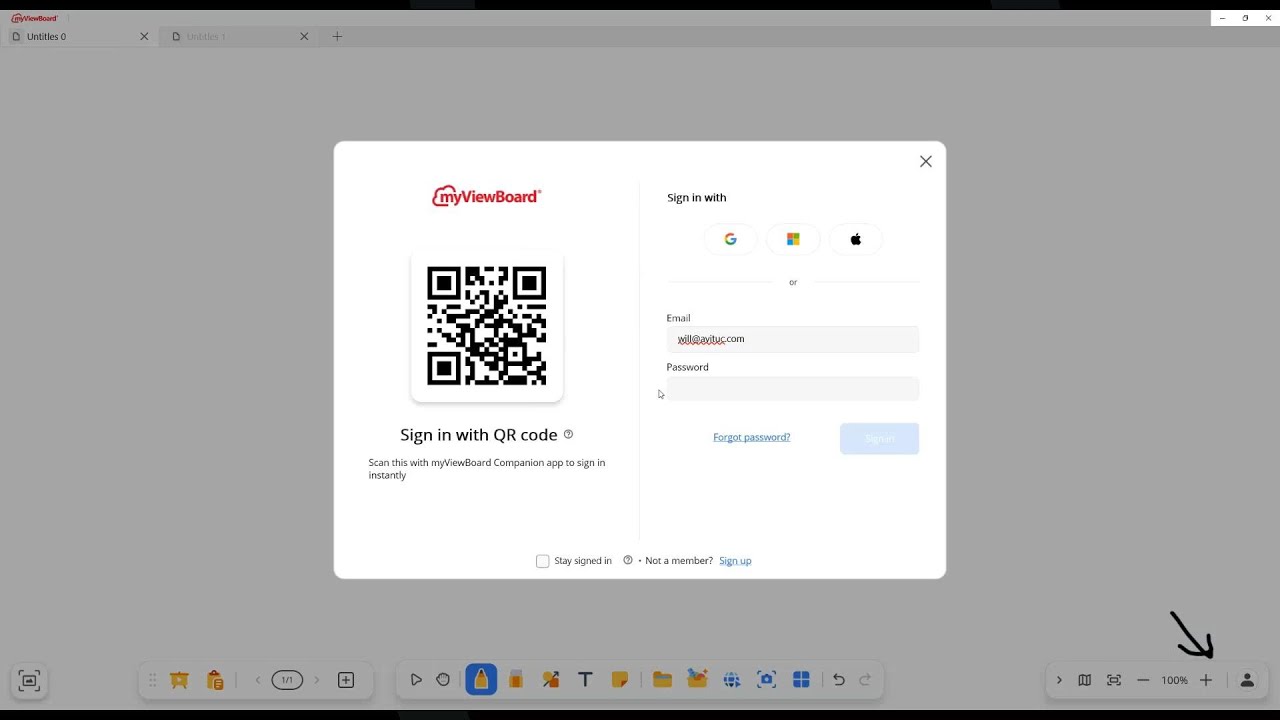The image size is (1280, 720).
Task: Zoom in with the plus button
Action: (1206, 680)
